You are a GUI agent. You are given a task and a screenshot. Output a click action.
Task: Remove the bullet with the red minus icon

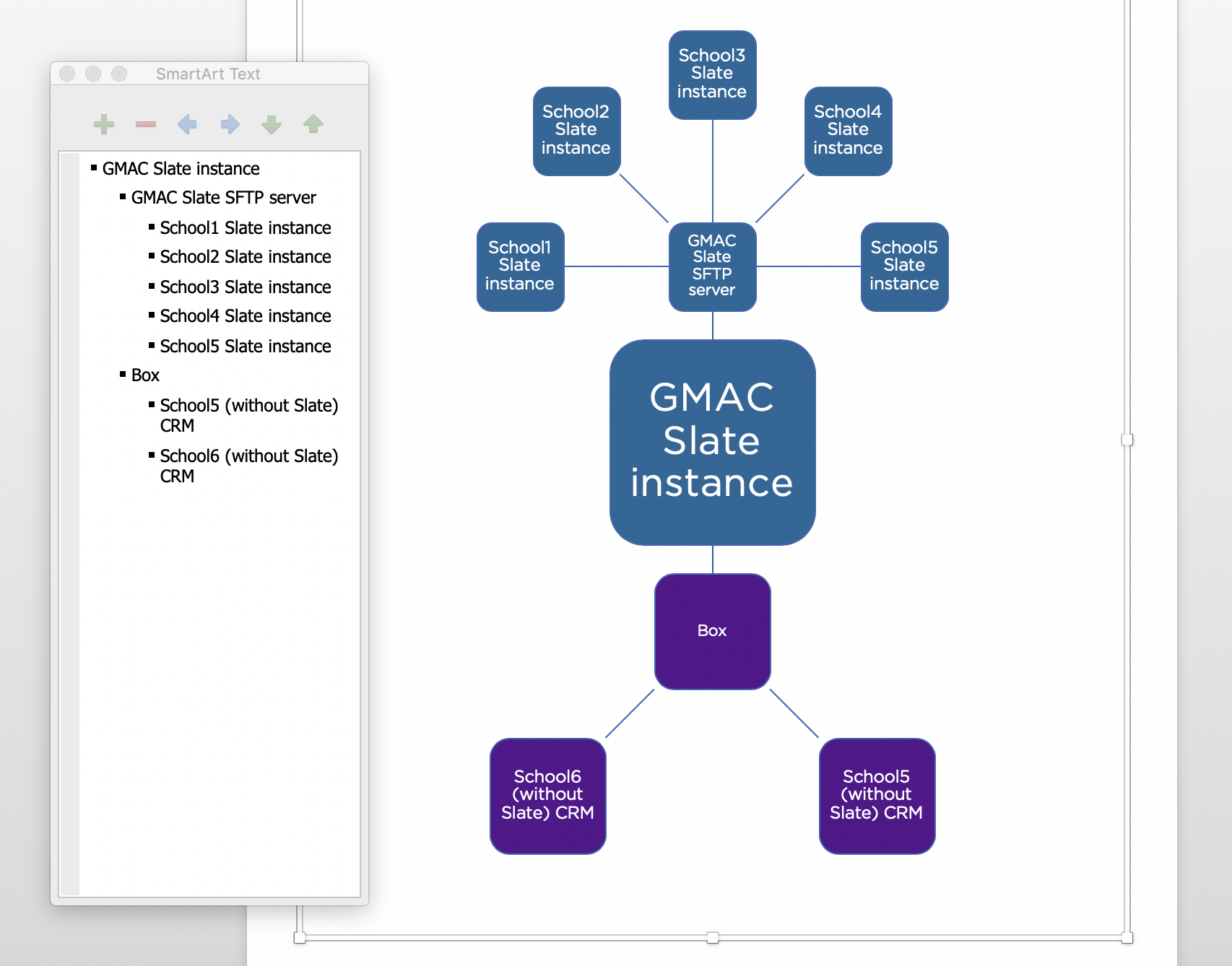click(146, 124)
